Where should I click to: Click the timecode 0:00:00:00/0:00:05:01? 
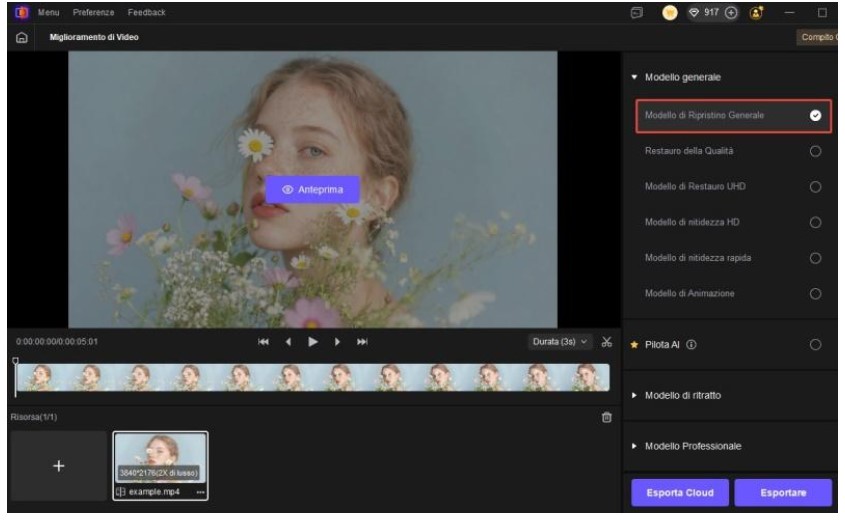point(57,342)
